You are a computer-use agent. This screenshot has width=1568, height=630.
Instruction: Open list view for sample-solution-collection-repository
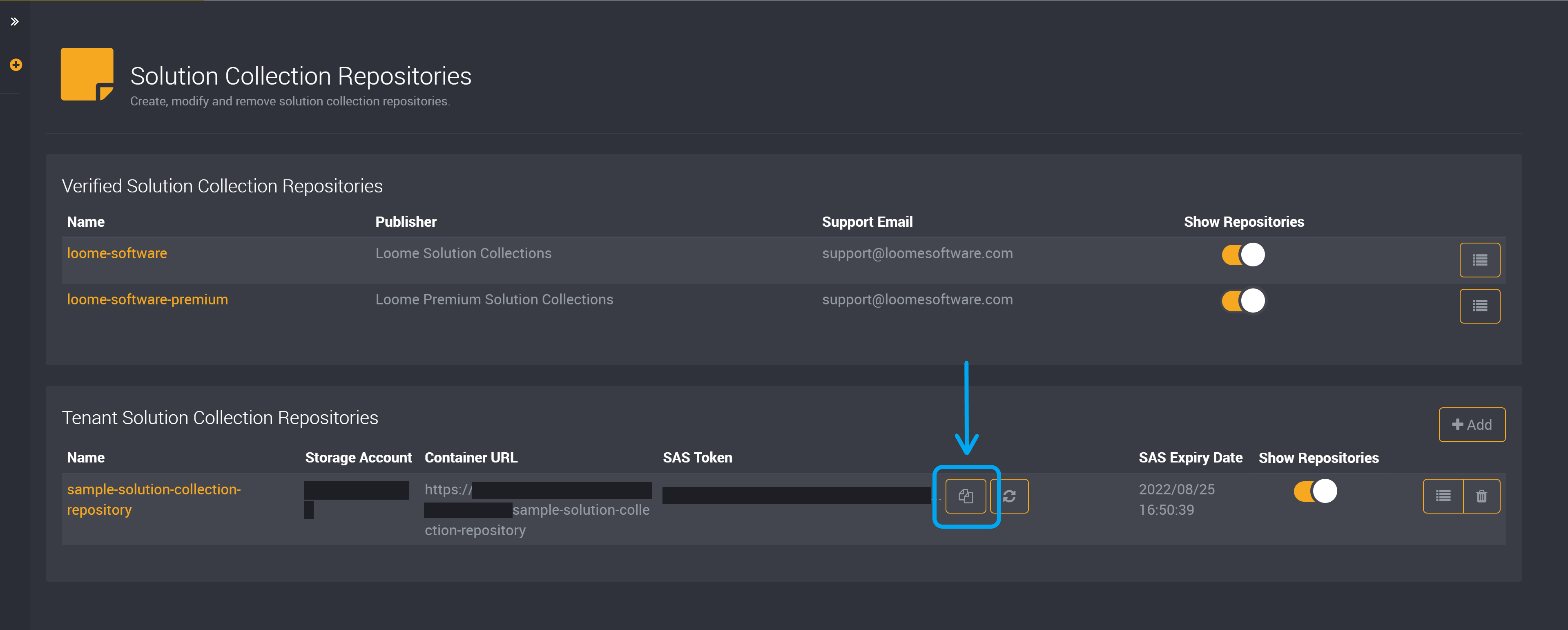pos(1443,496)
